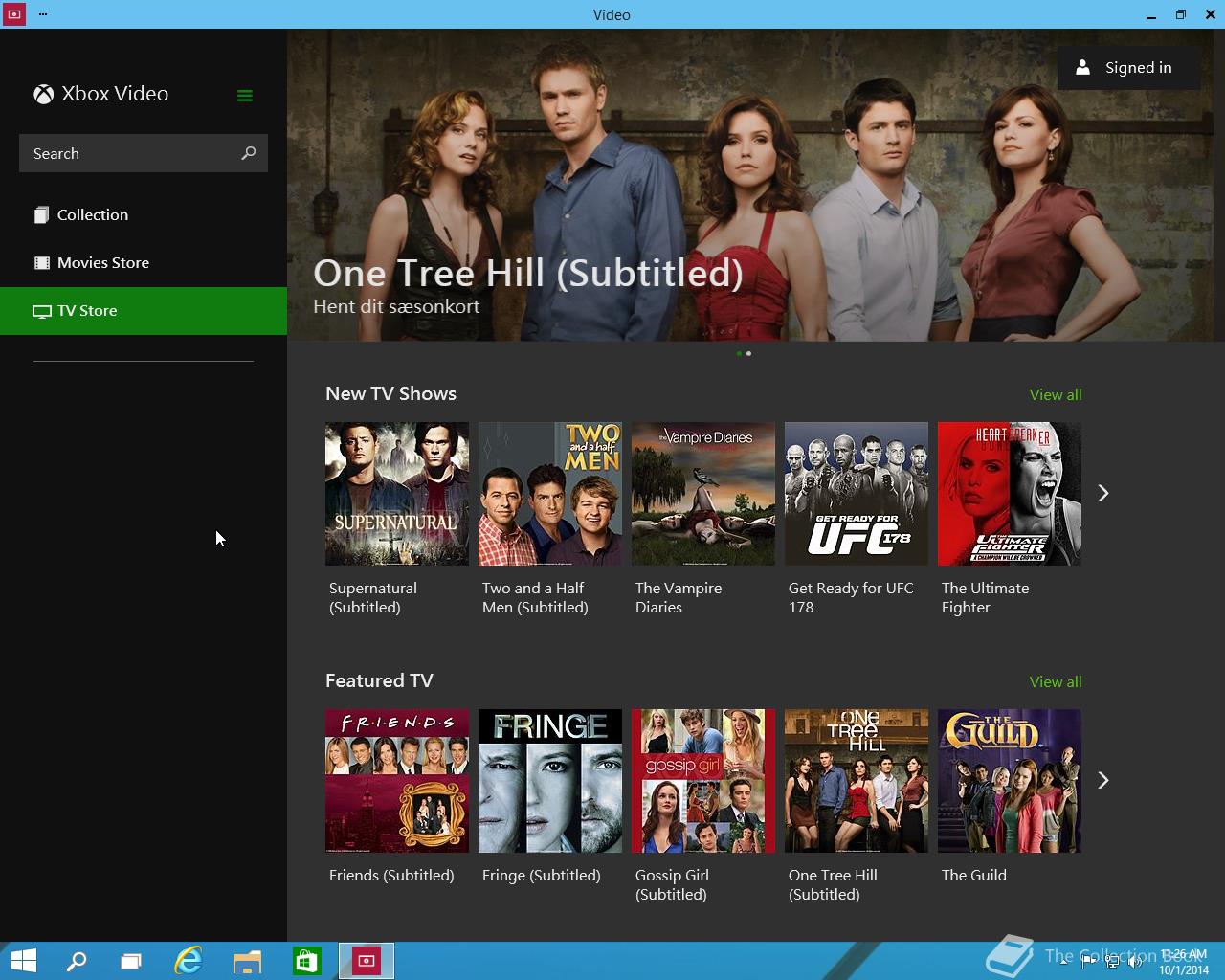View all New TV Shows

click(x=1056, y=394)
